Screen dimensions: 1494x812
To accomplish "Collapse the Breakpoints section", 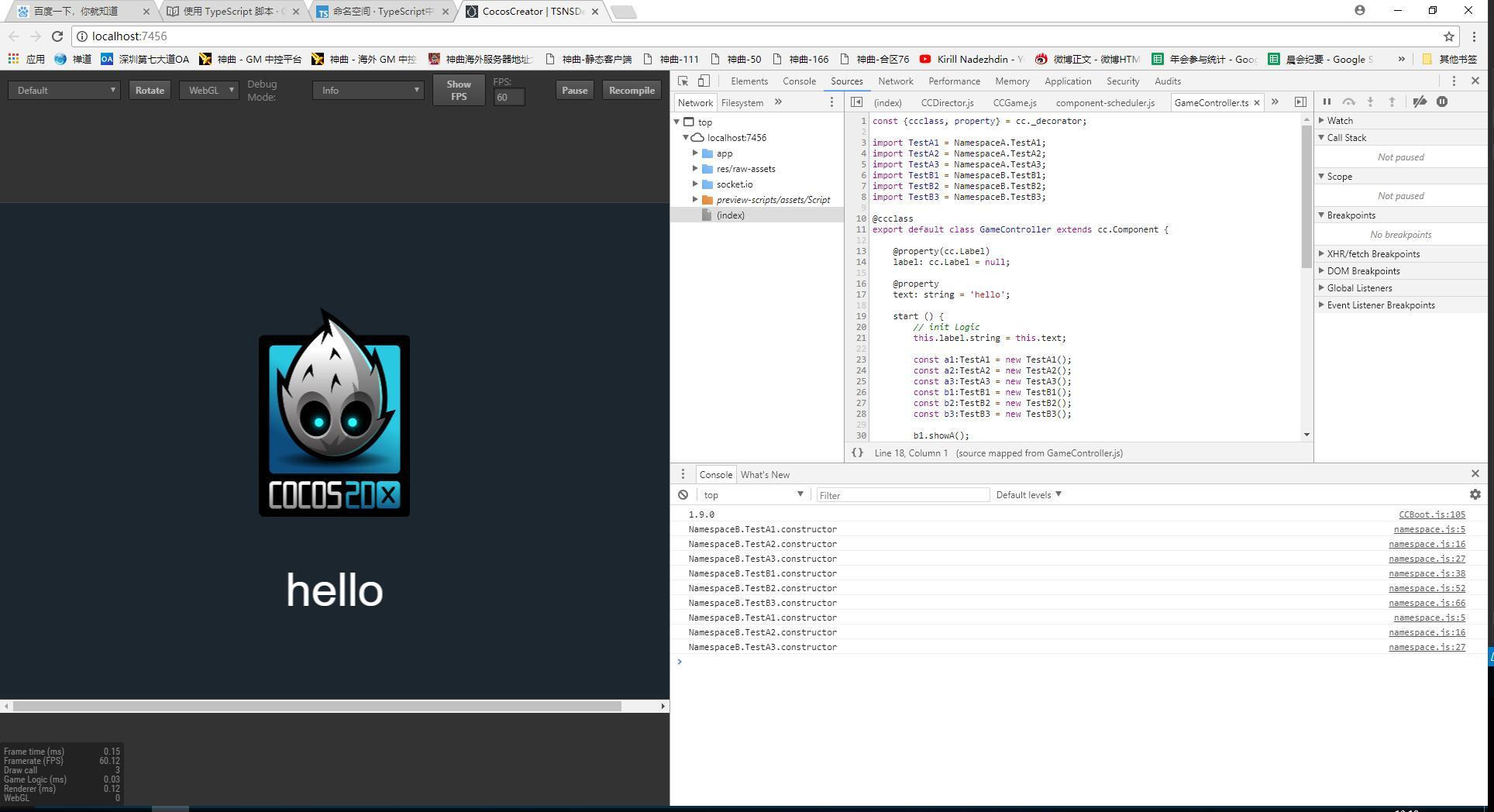I will coord(1399,215).
